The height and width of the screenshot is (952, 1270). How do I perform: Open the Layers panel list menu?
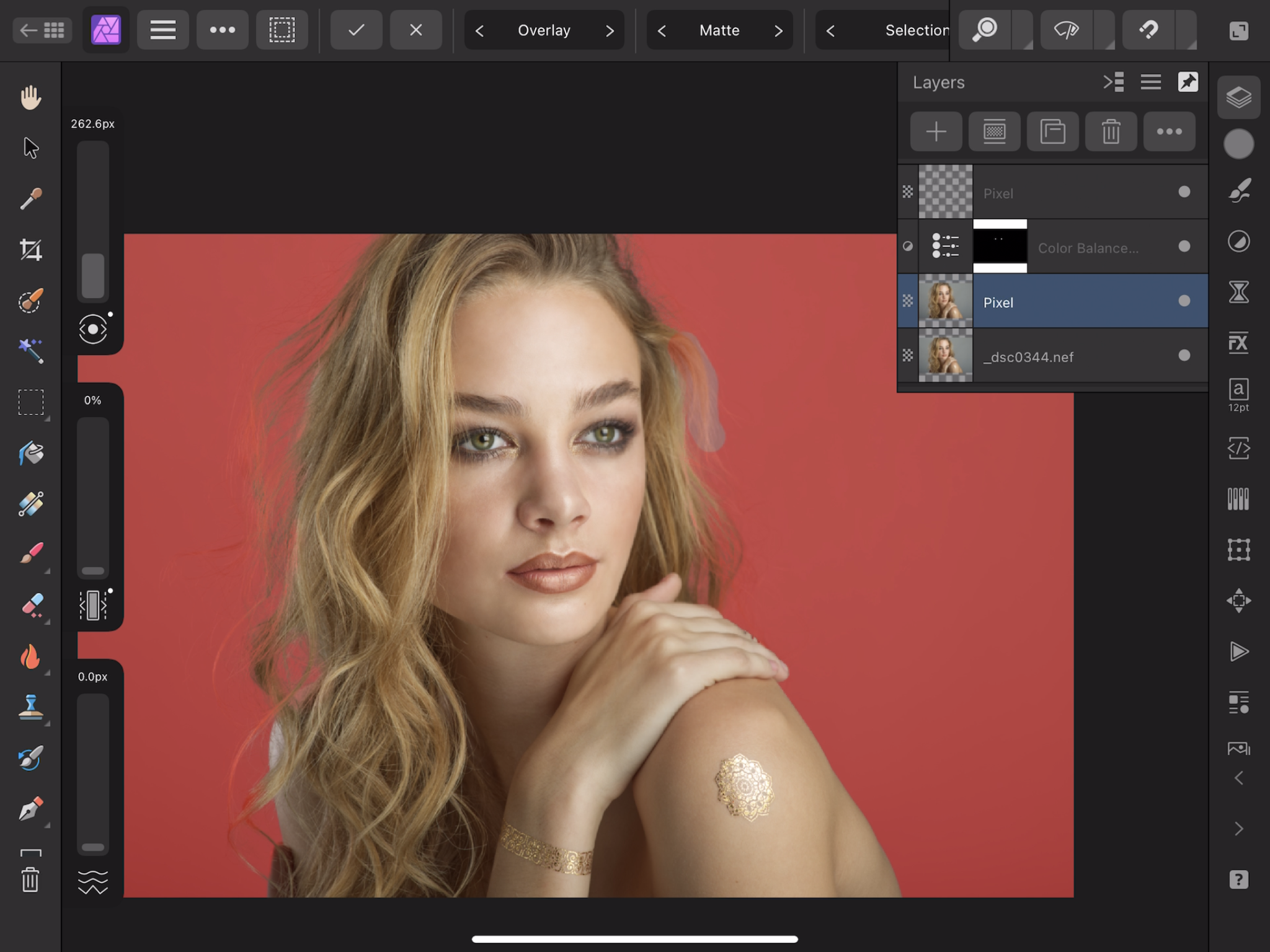click(1151, 82)
